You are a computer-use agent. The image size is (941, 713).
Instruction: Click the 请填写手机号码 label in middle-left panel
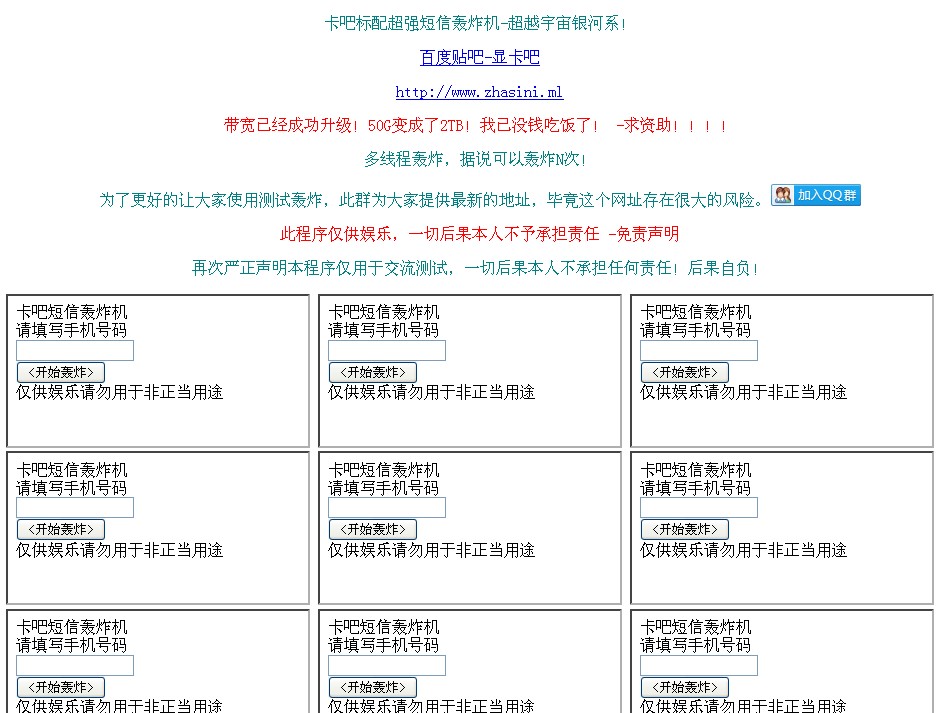[x=71, y=488]
